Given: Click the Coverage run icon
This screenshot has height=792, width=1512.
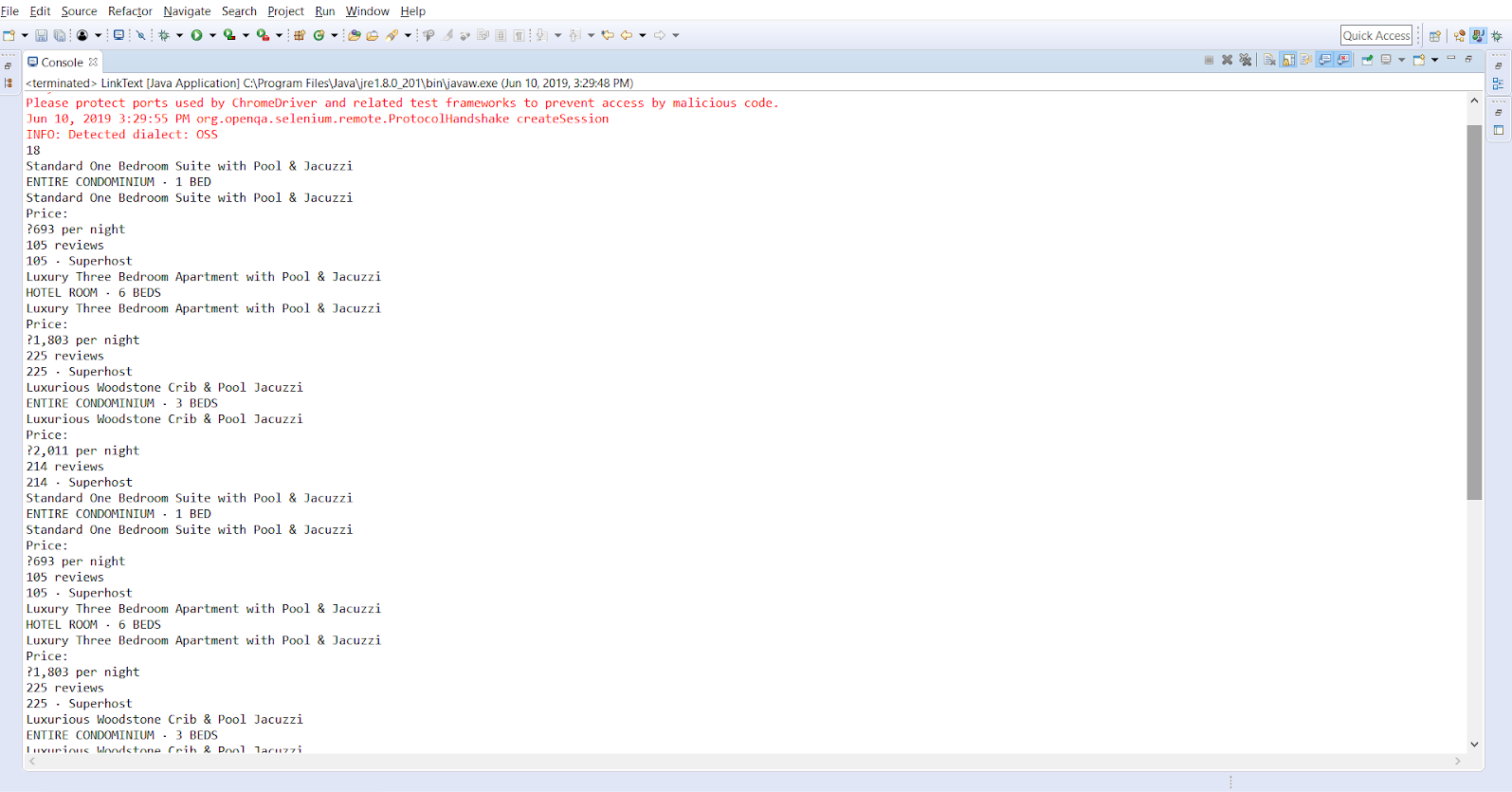Looking at the screenshot, I should 228,35.
